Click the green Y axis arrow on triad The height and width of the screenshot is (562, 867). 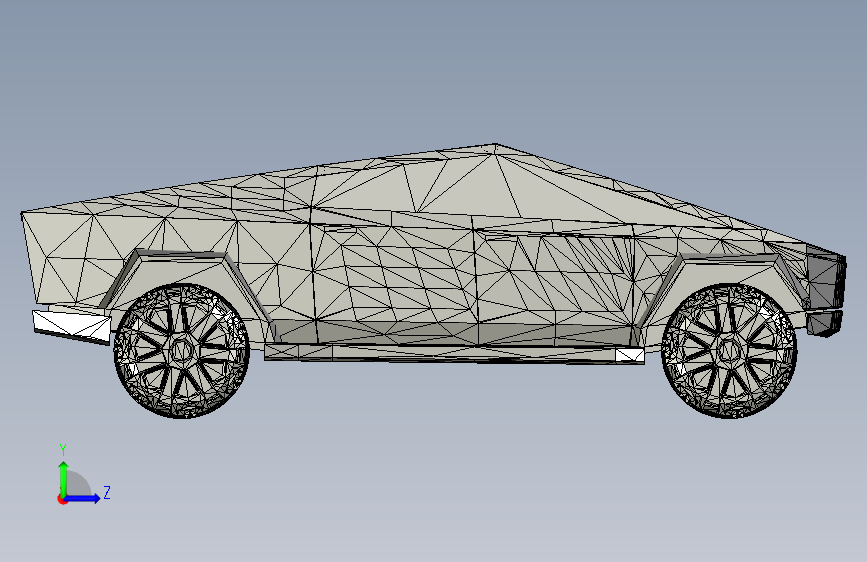pos(64,478)
